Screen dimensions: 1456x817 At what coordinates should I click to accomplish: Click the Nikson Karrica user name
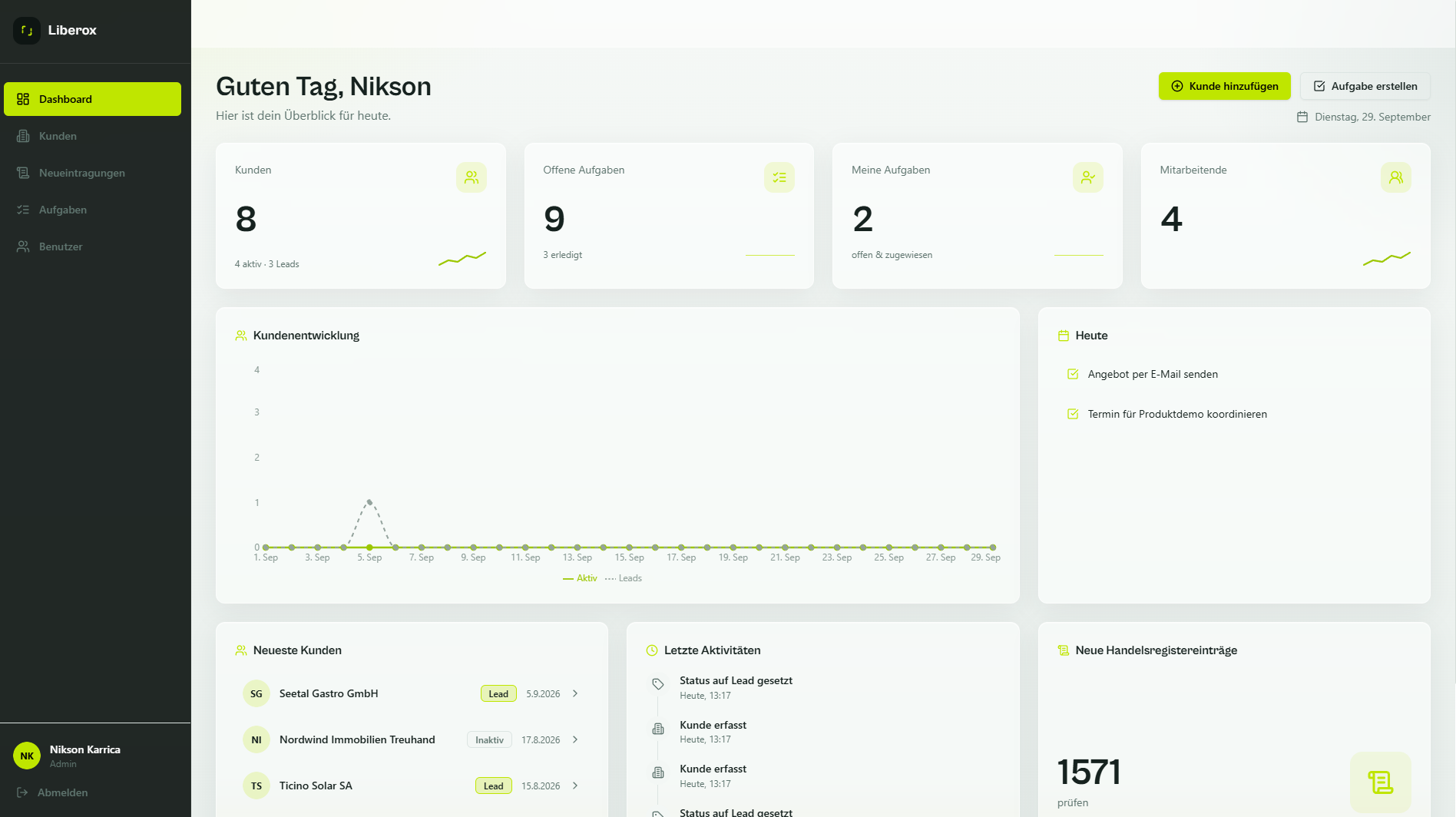[85, 749]
